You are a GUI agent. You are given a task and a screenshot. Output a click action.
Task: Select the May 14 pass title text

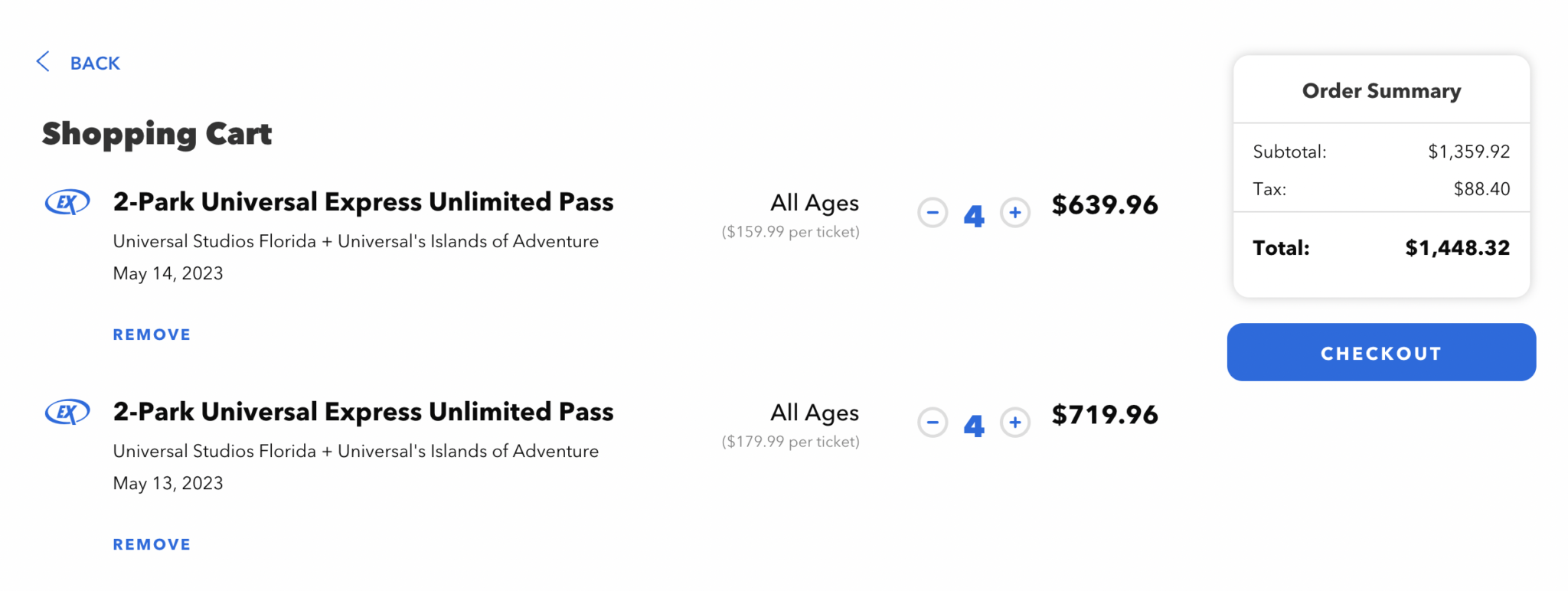point(363,201)
